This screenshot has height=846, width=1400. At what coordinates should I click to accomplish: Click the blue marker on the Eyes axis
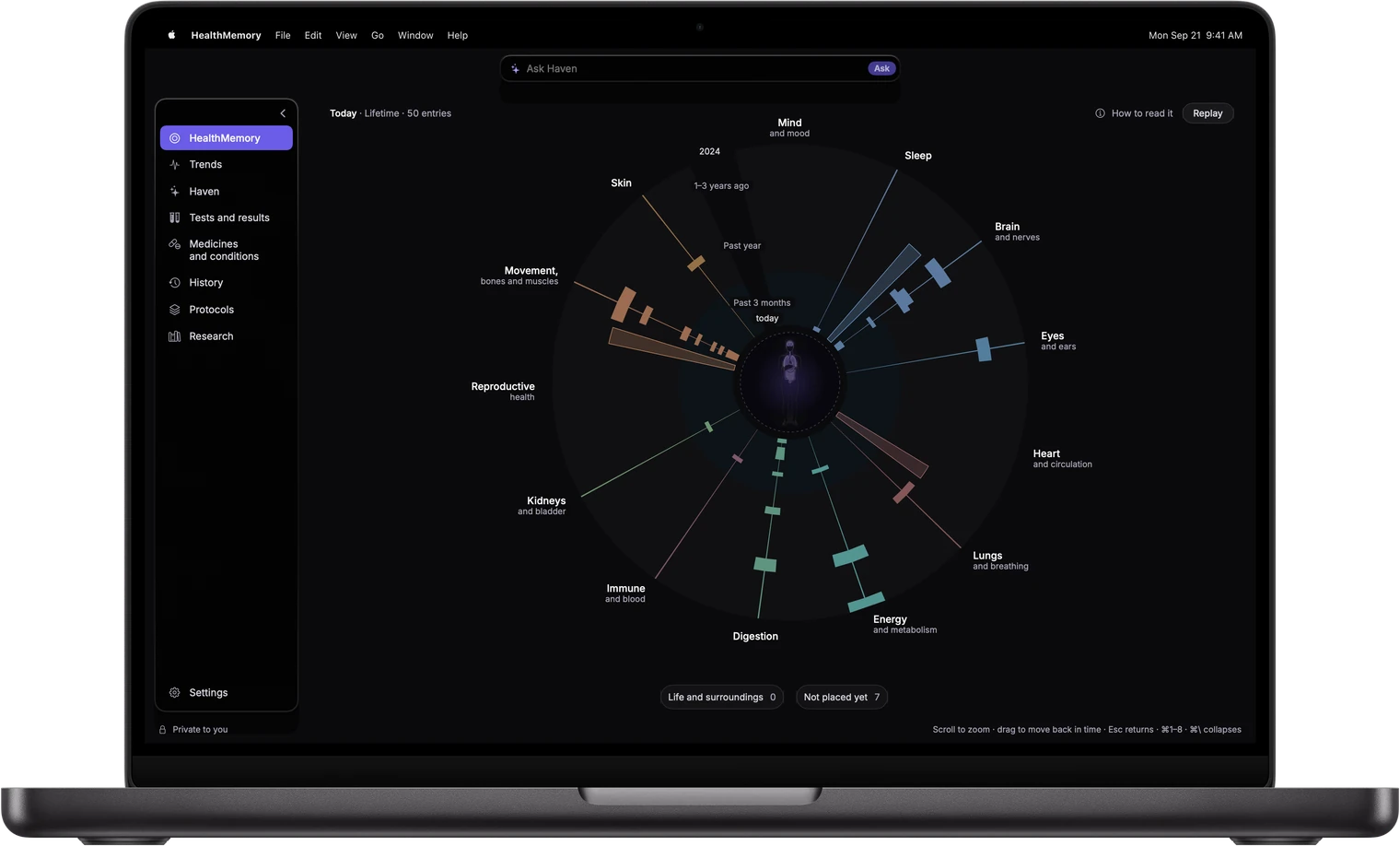(984, 349)
